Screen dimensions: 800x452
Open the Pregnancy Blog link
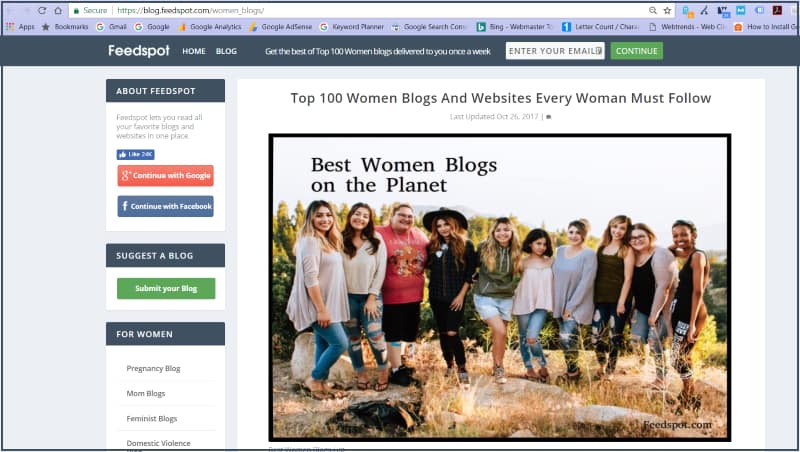[x=153, y=368]
